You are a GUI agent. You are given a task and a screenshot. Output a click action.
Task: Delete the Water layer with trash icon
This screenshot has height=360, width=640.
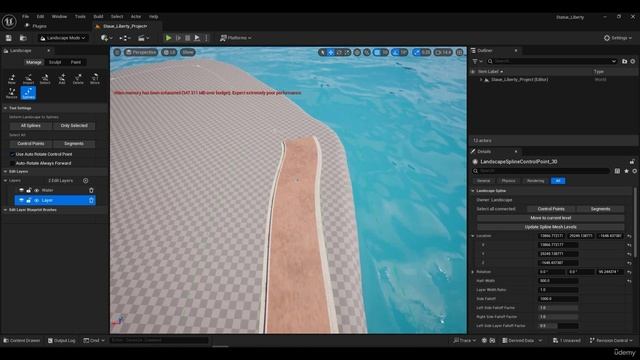[91, 190]
